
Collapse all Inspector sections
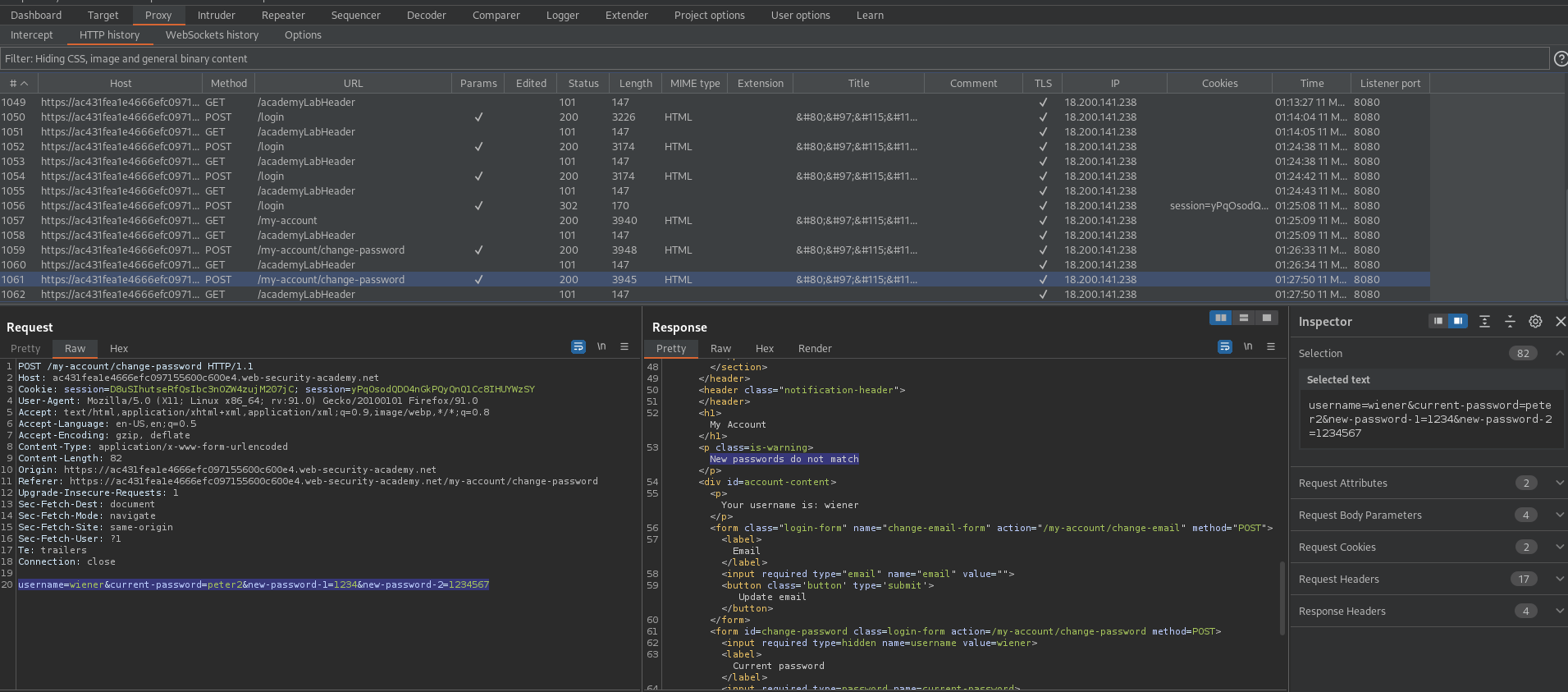[1510, 322]
